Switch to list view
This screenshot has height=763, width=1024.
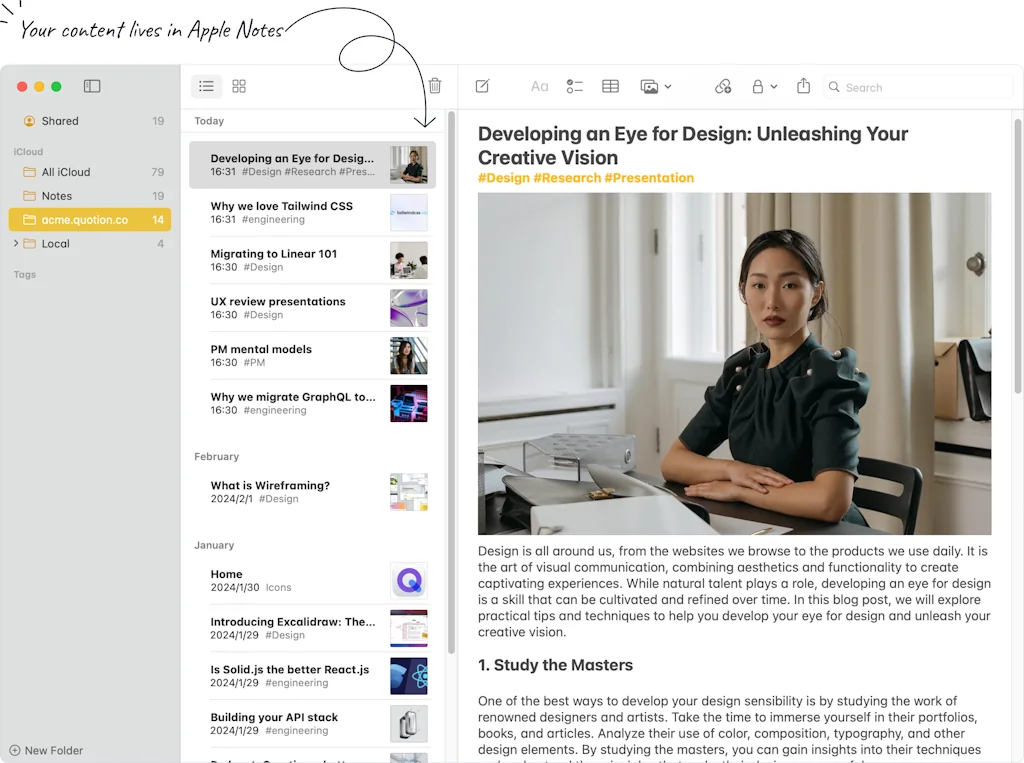coord(206,87)
